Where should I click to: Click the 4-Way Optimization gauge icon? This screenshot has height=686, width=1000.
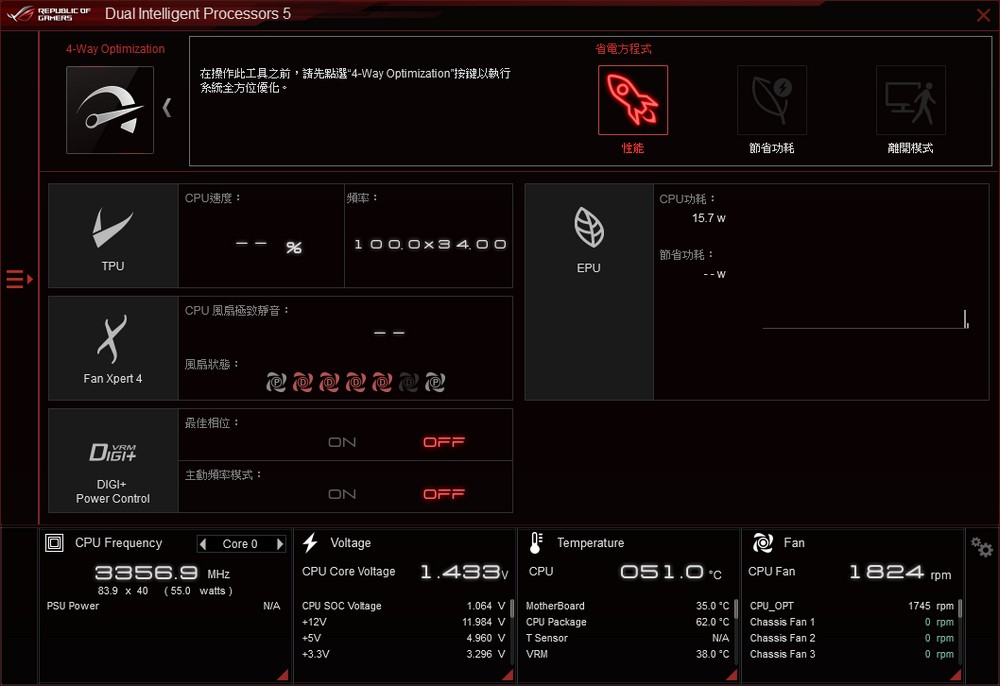click(x=110, y=110)
